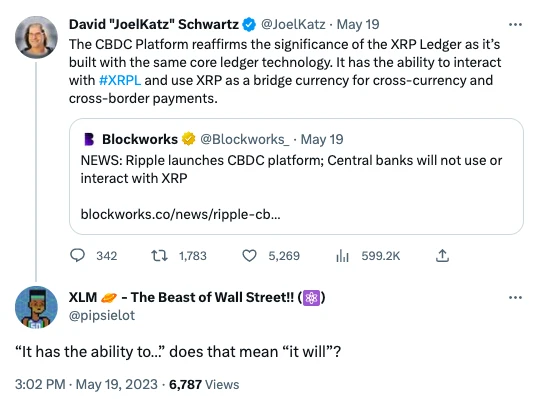Open the blockworks.co news article link
The image size is (536, 399).
point(180,214)
